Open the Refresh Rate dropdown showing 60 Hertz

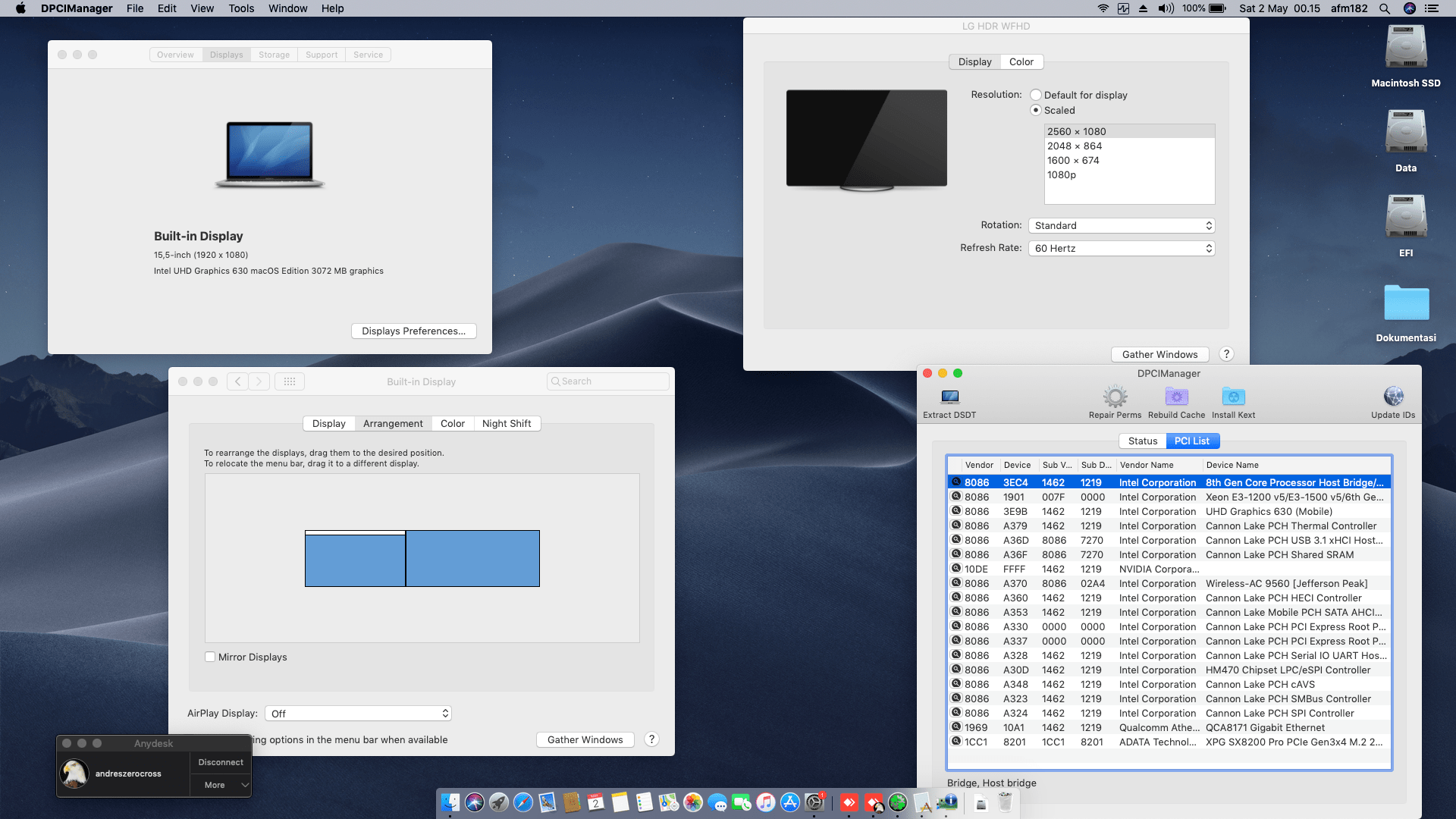[1122, 248]
